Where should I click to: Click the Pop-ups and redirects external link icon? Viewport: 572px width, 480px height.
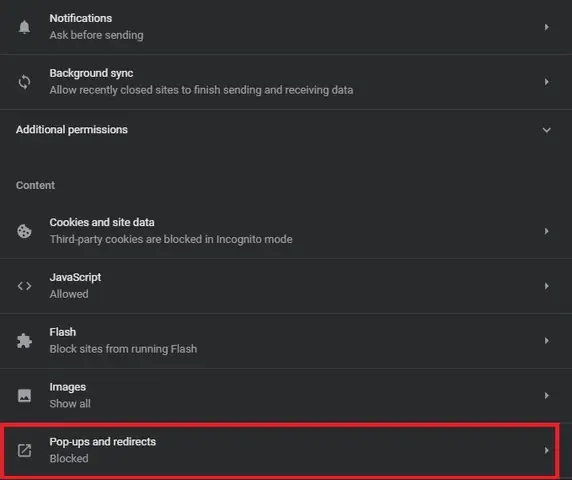(24, 450)
